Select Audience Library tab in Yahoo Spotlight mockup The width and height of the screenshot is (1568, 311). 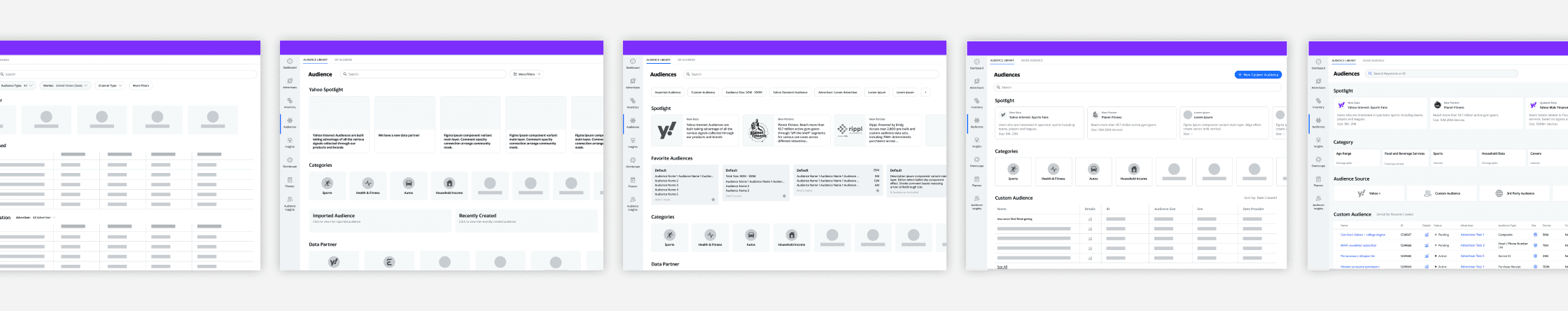[x=316, y=60]
